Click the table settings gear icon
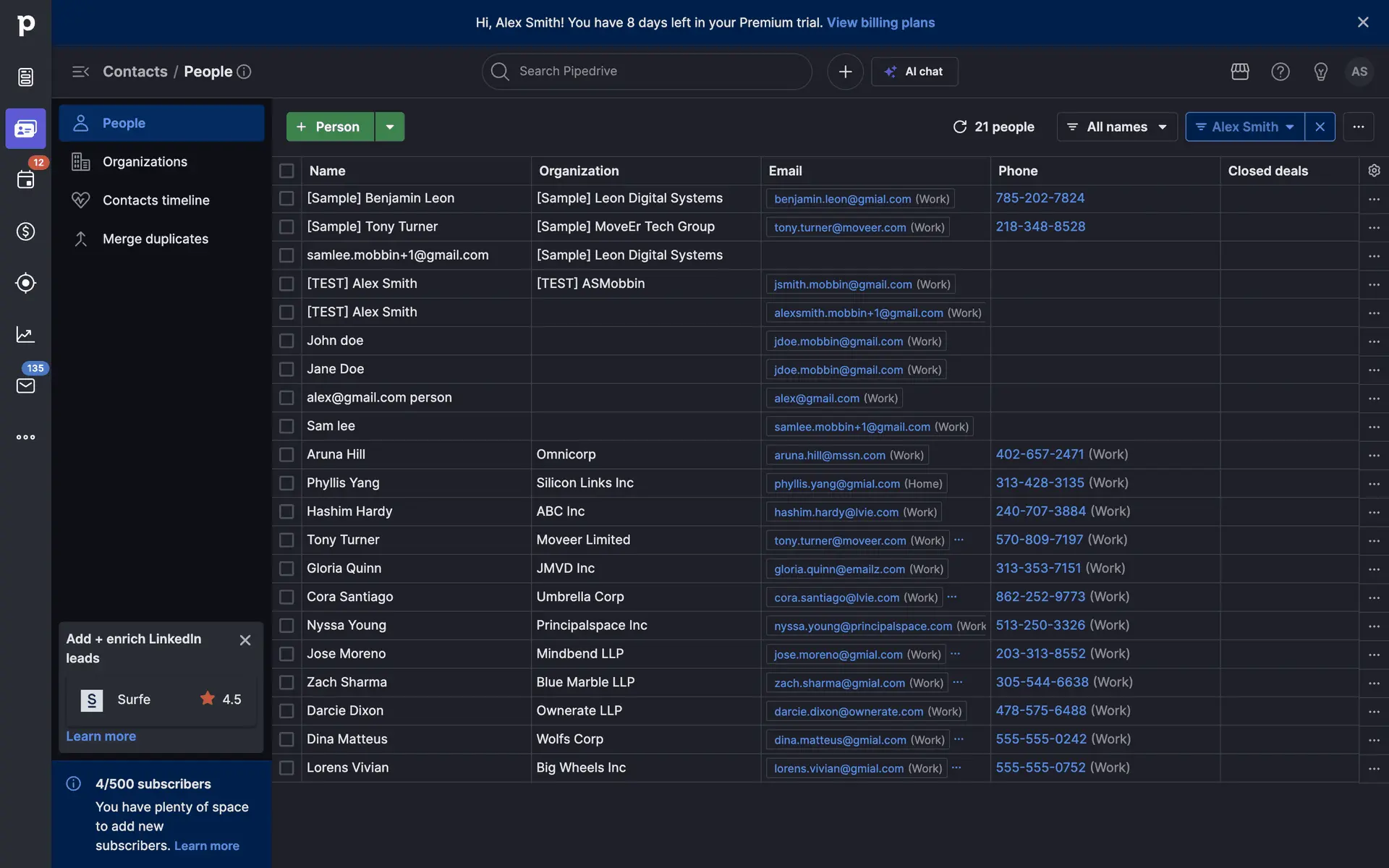This screenshot has width=1389, height=868. click(1374, 171)
